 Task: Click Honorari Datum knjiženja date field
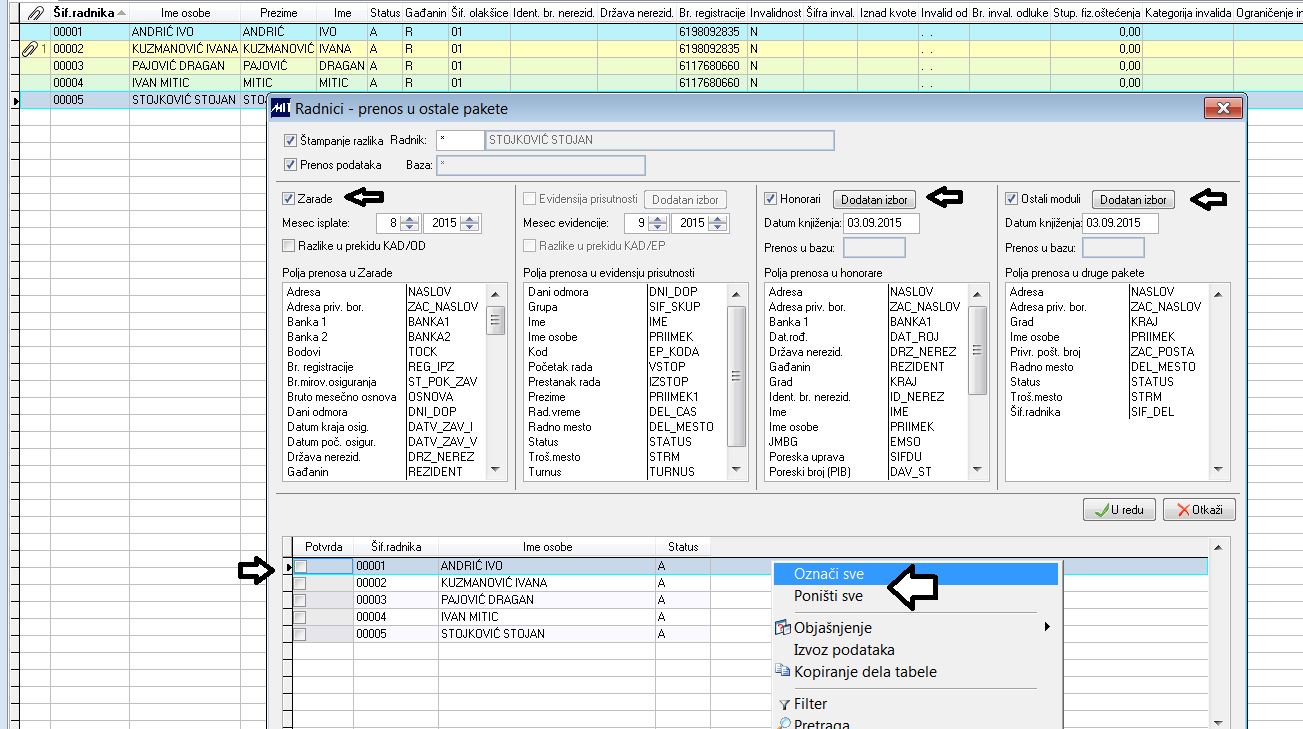pyautogui.click(x=881, y=223)
